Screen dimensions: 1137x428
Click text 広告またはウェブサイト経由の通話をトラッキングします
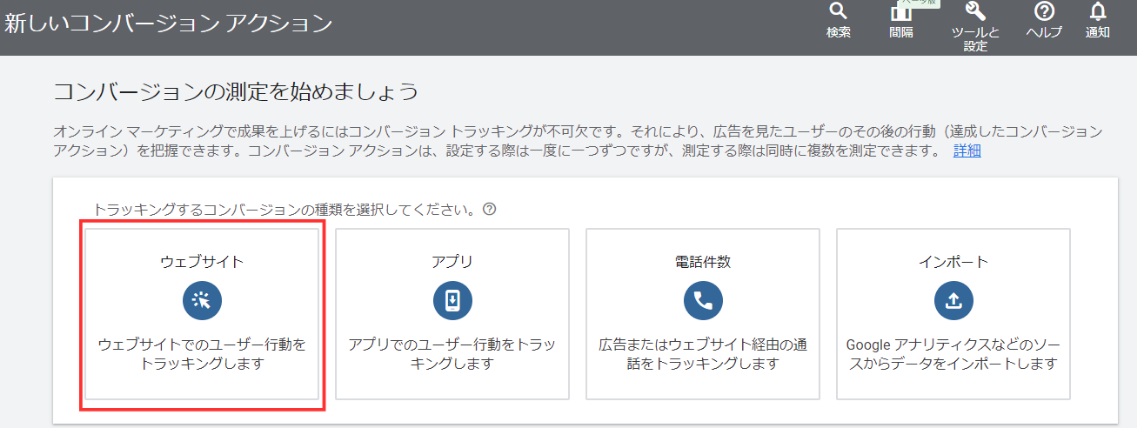[703, 354]
